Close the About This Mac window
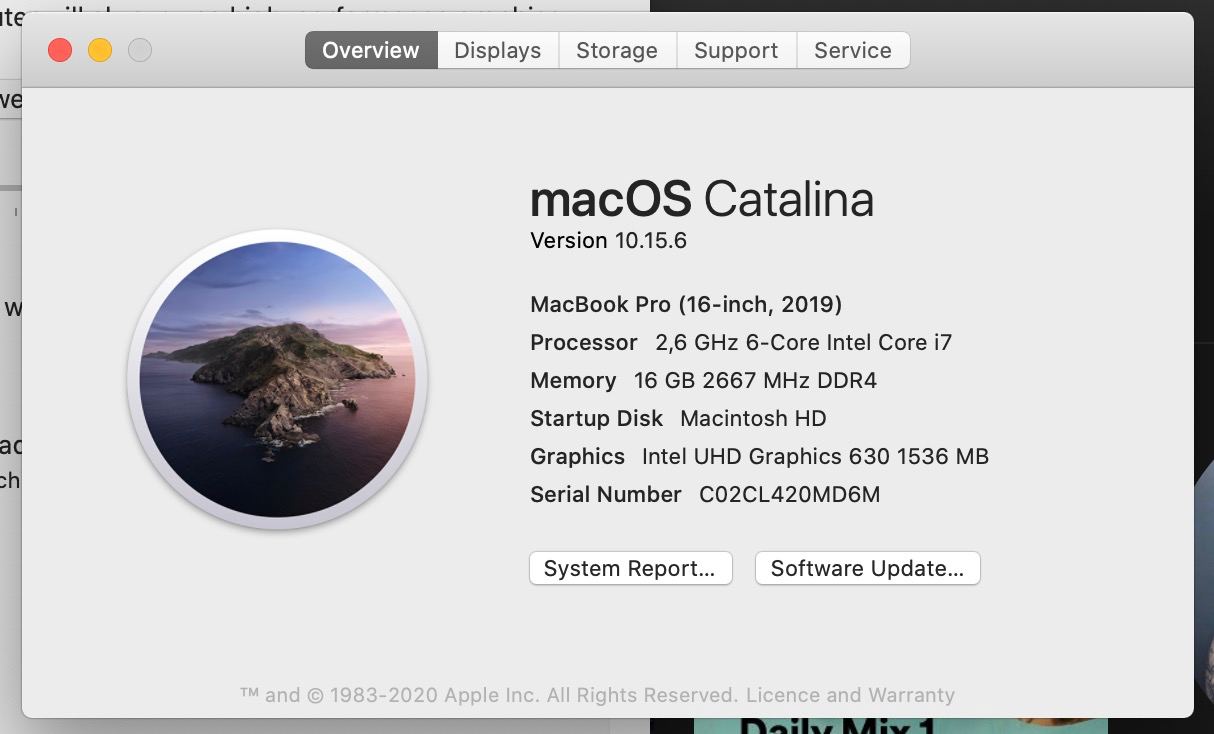The width and height of the screenshot is (1214, 734). pyautogui.click(x=60, y=50)
